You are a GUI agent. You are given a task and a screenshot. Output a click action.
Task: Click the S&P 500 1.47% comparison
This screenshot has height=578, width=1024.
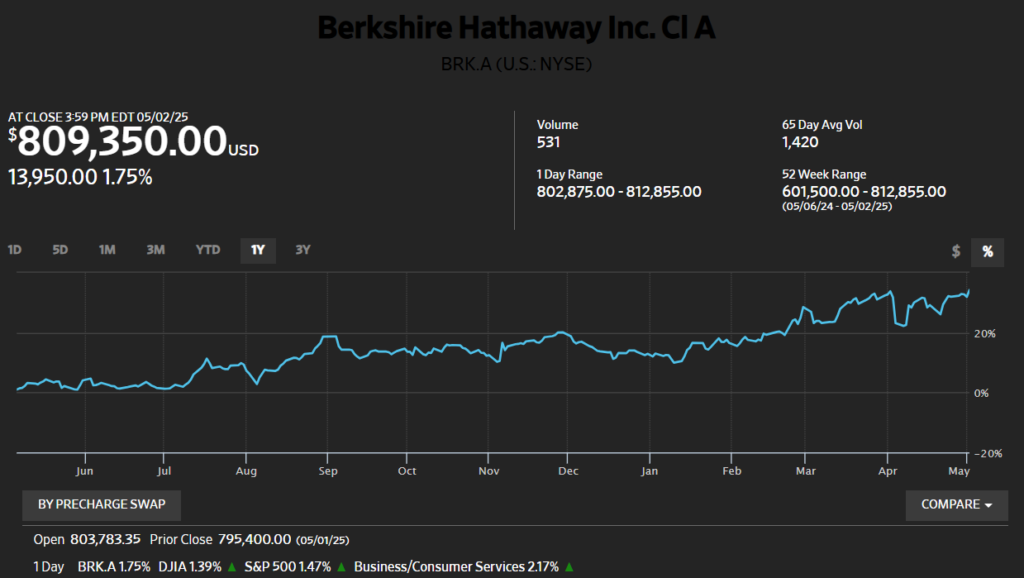(x=287, y=567)
